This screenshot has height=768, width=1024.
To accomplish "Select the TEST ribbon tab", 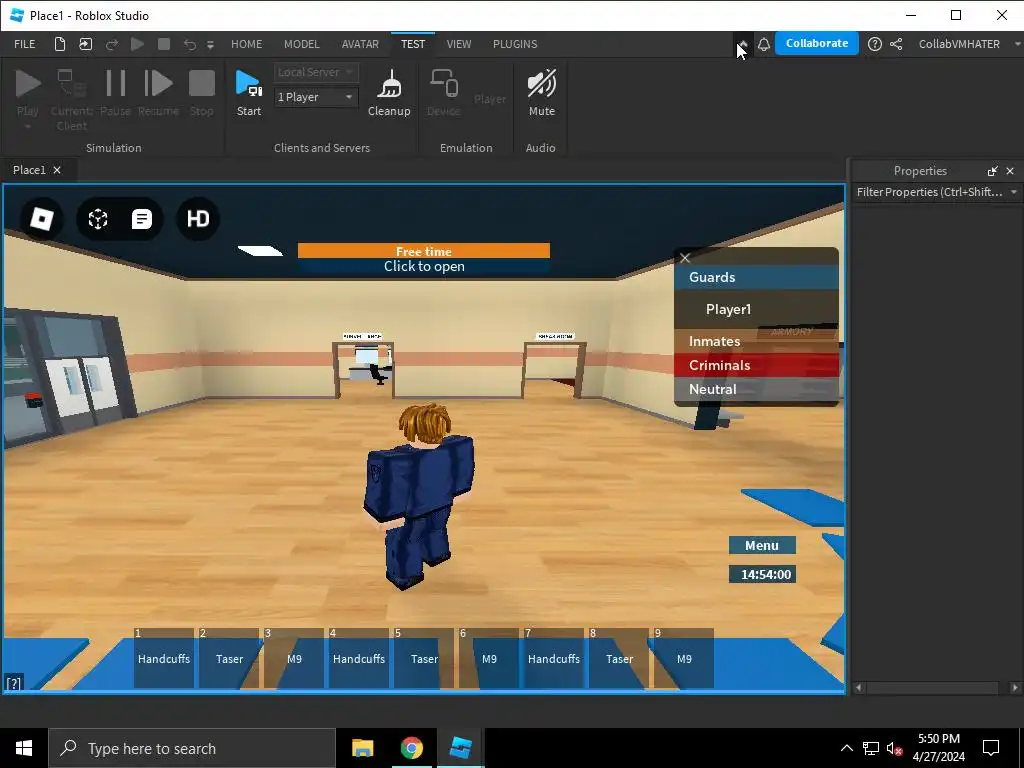I will point(413,44).
